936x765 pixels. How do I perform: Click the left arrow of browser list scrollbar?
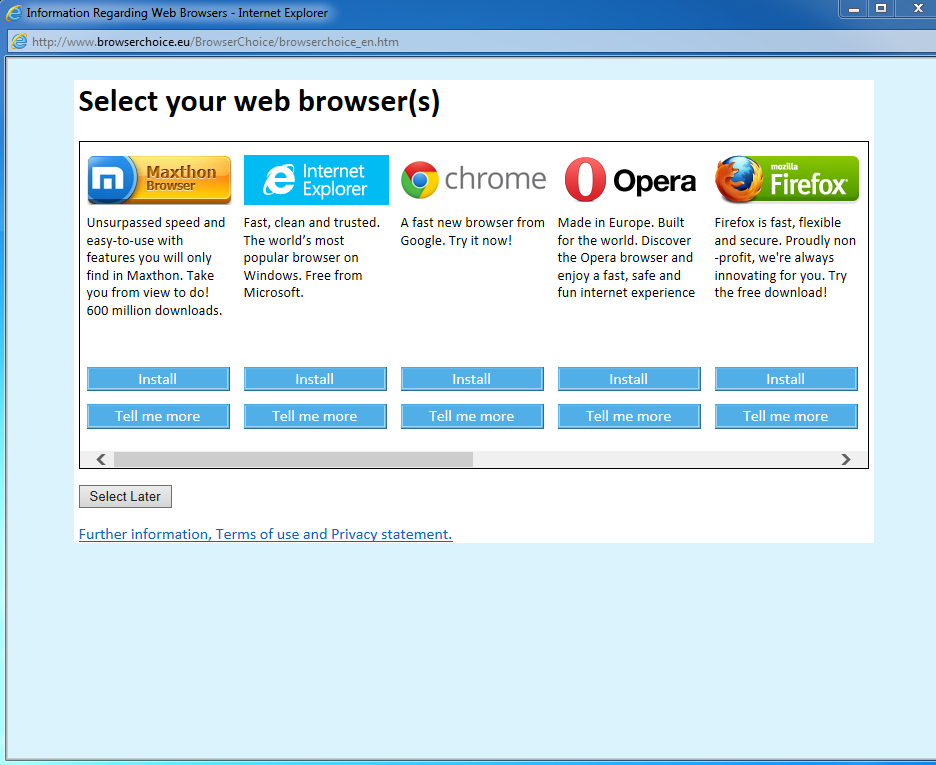point(101,459)
